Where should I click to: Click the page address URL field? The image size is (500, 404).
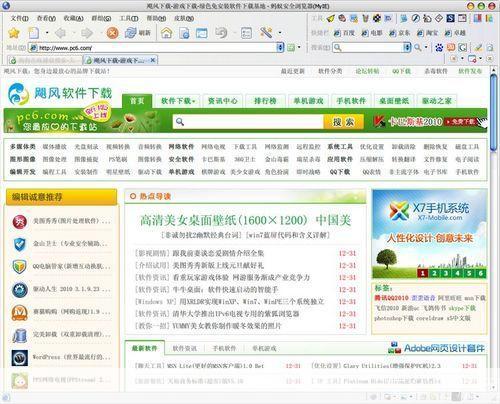click(157, 48)
